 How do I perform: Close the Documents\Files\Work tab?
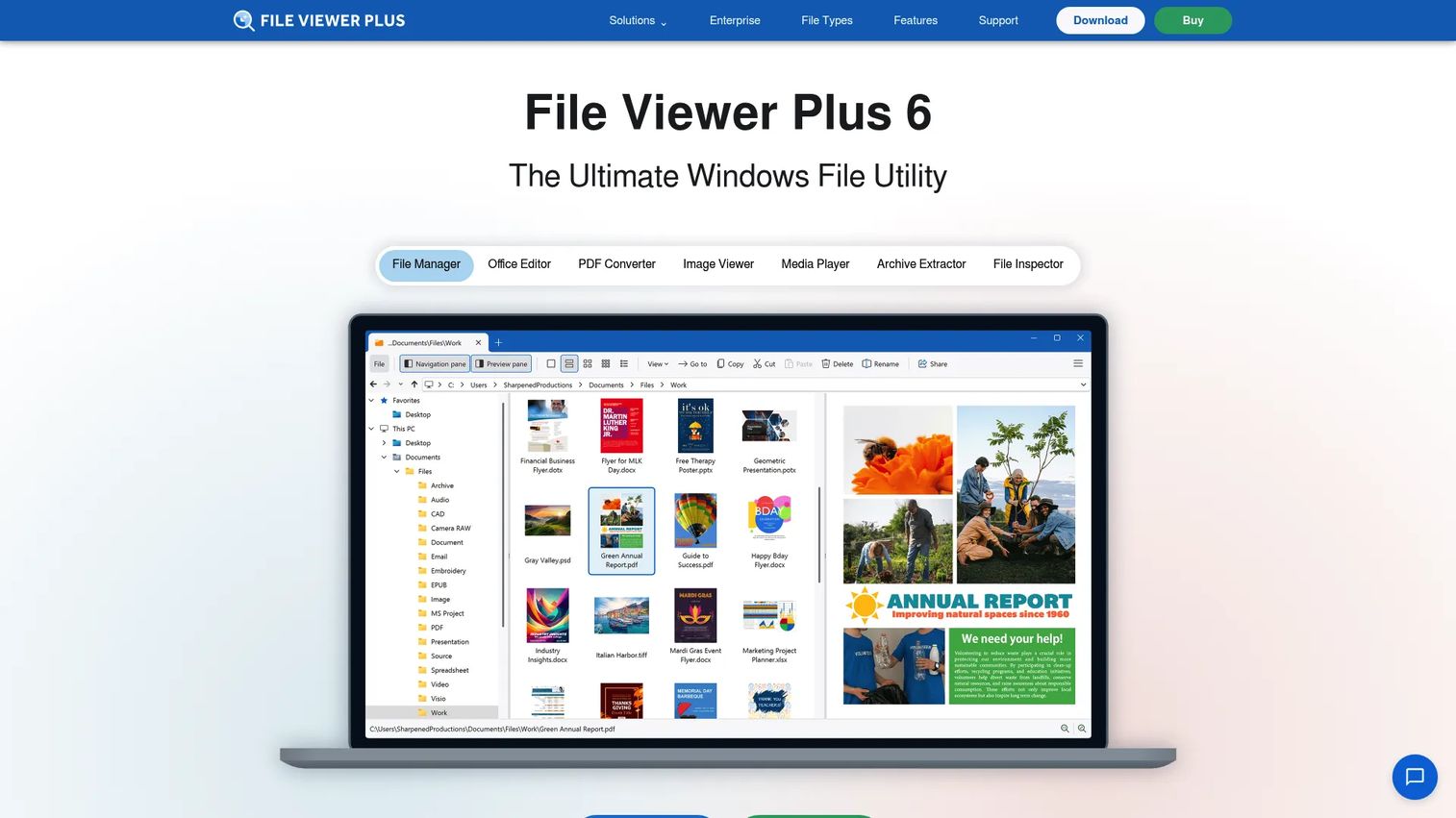pos(478,343)
